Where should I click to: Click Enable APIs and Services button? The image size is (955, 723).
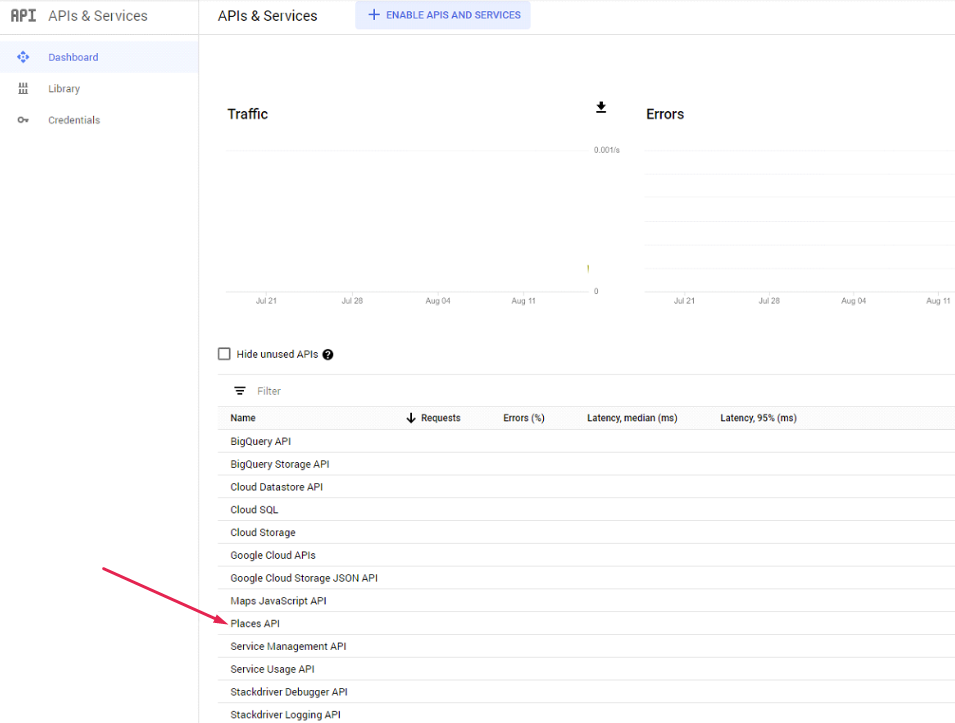click(x=443, y=15)
